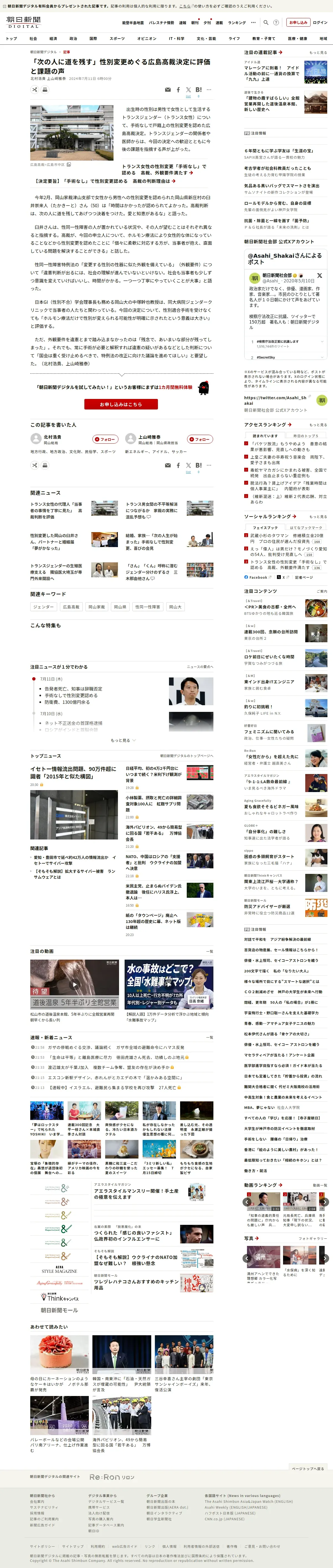This screenshot has height=1568, width=333.
Task: Switch to はてなブックマーク social tab
Action: [x=306, y=528]
